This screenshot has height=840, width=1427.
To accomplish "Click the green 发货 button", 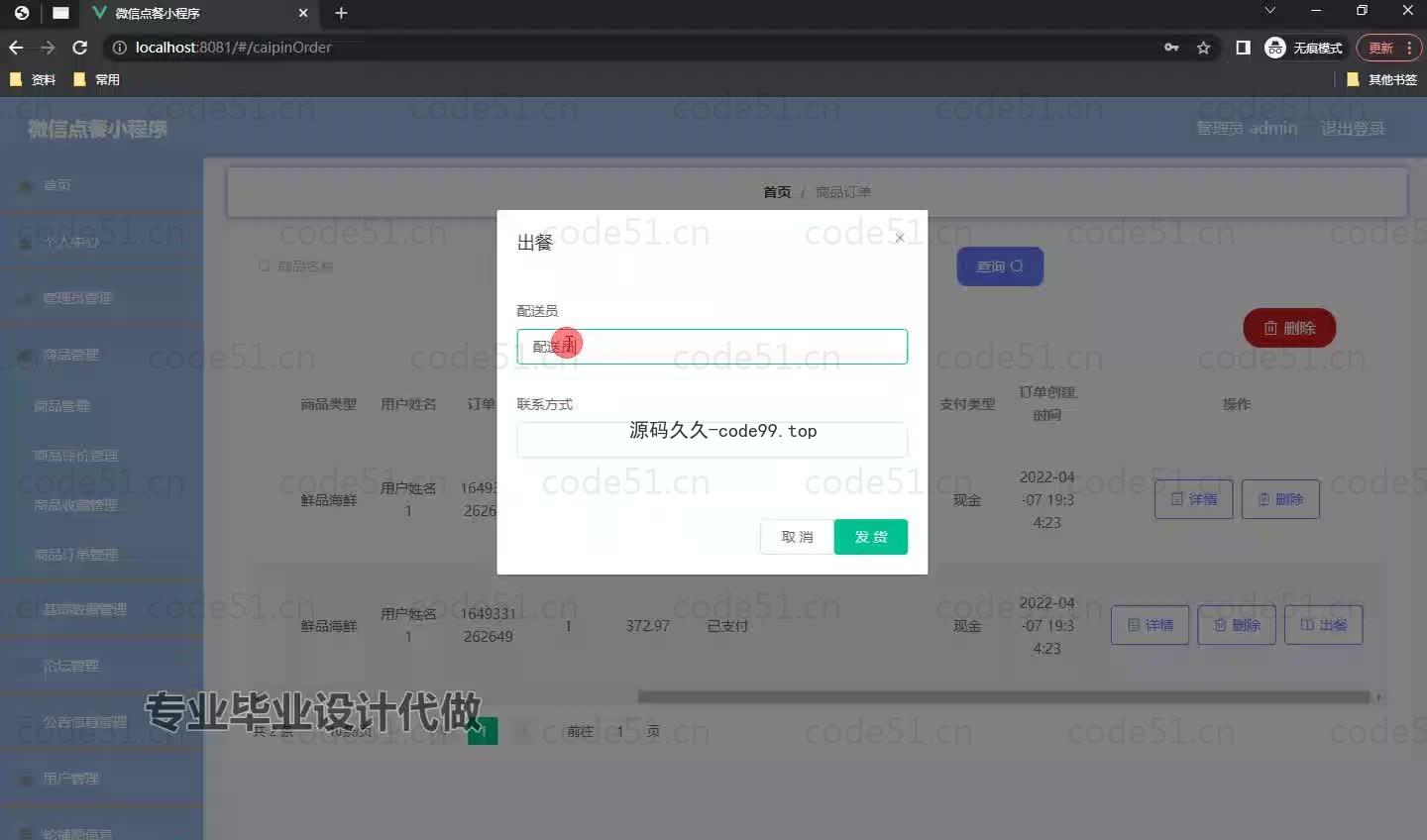I will point(871,537).
